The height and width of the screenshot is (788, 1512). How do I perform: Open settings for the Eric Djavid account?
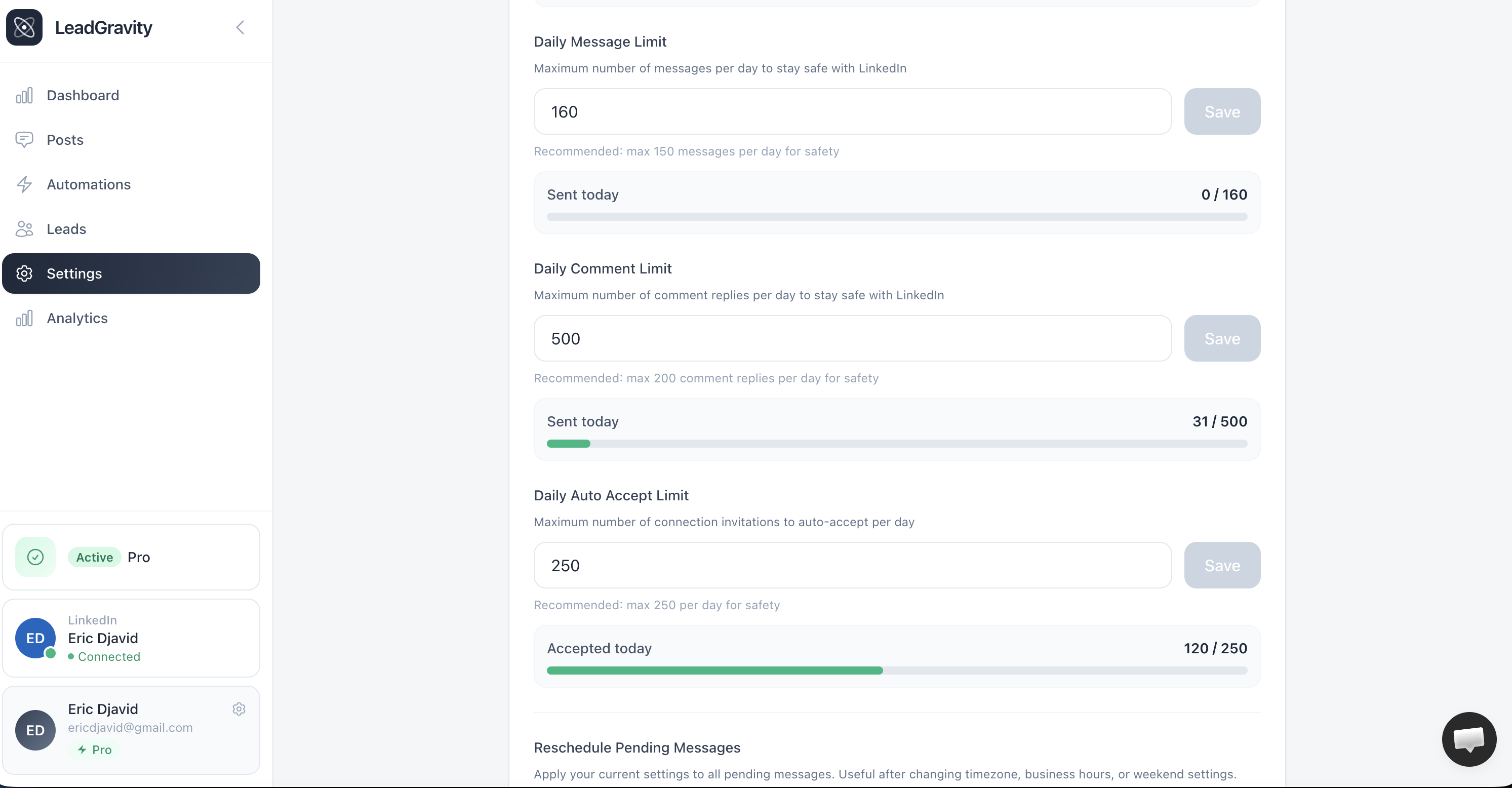[239, 708]
